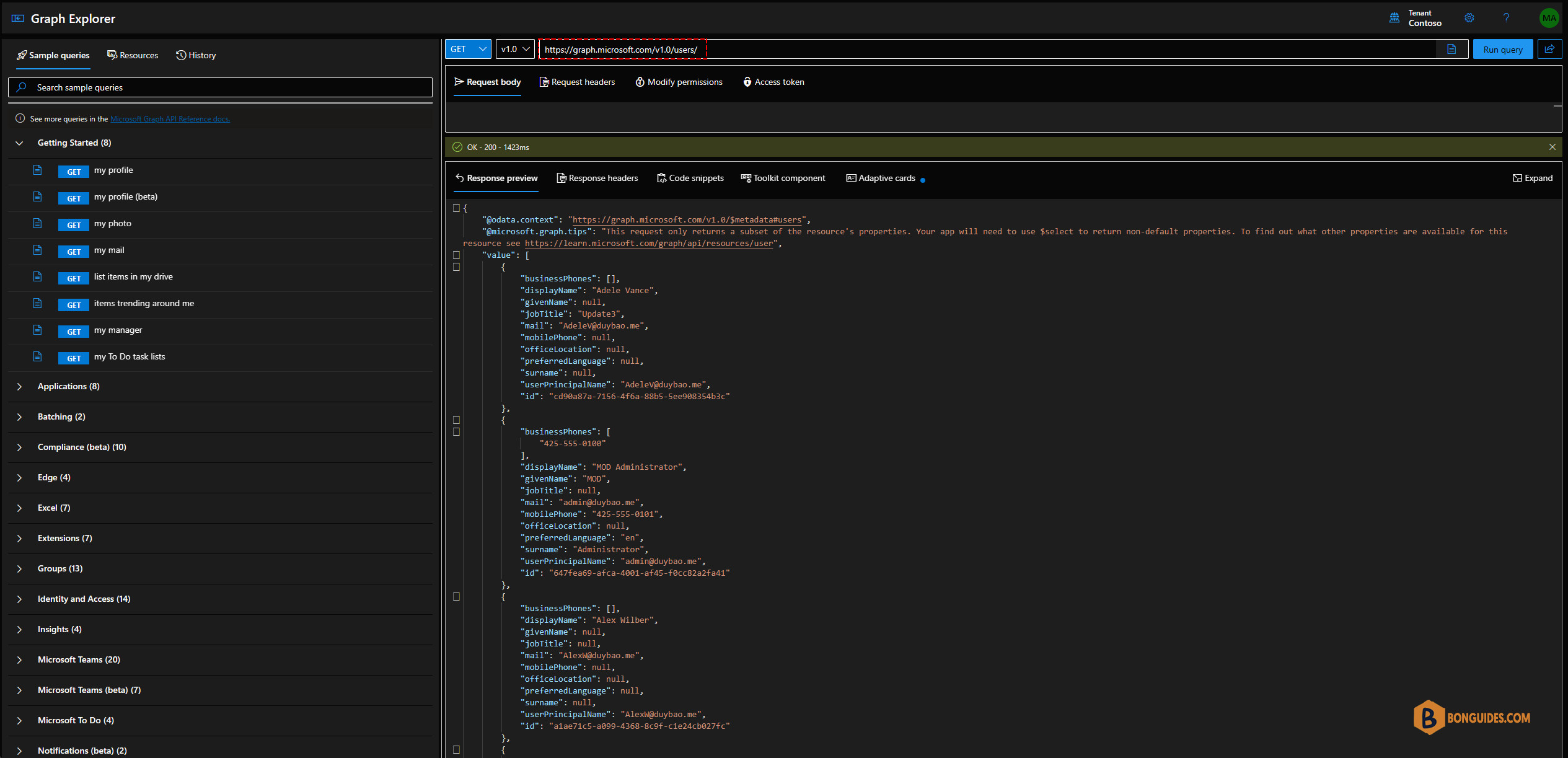1568x758 pixels.
Task: Expand Microsoft To Do (4) category
Action: tap(19, 721)
